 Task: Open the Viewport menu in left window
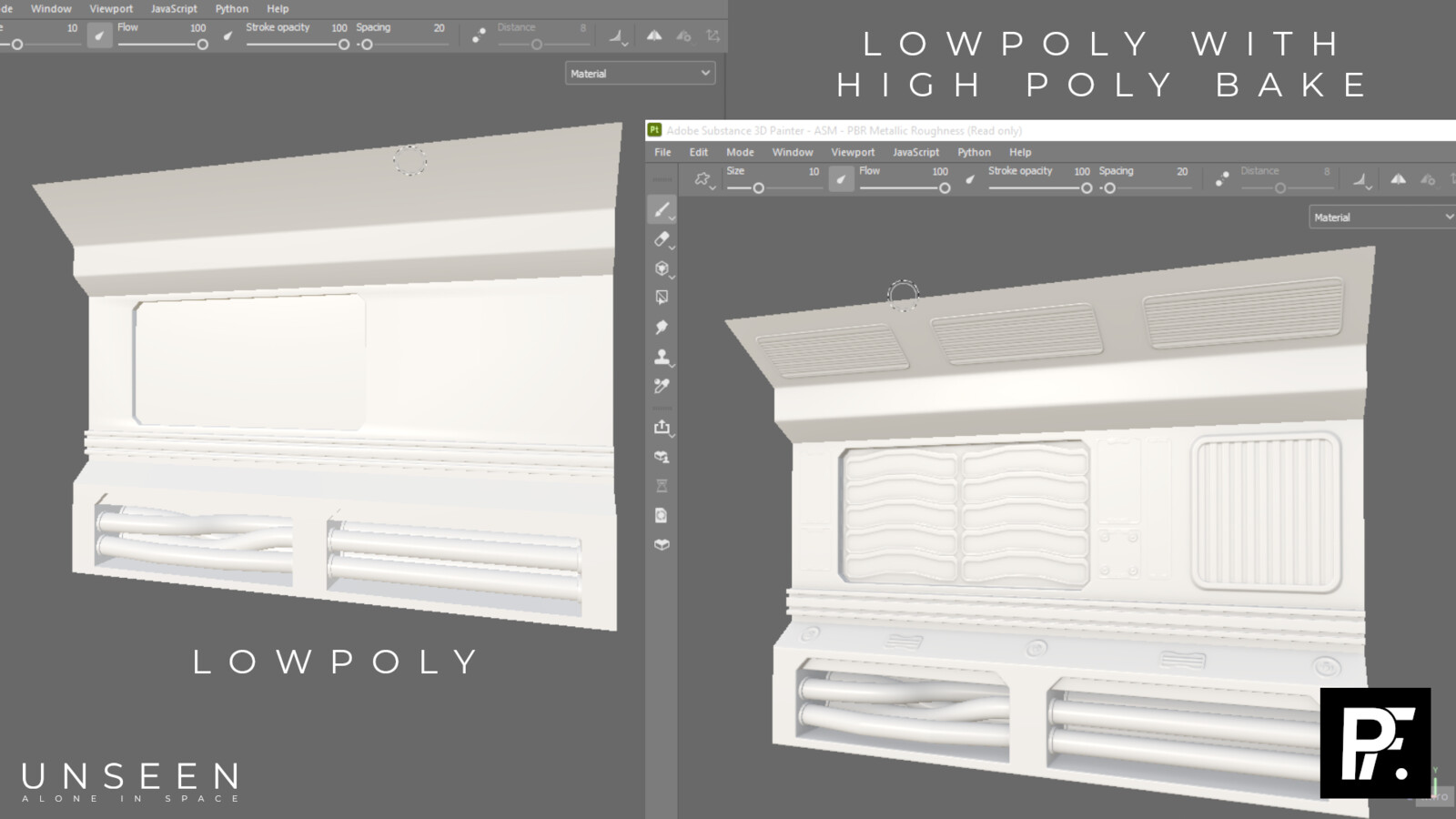[x=111, y=8]
